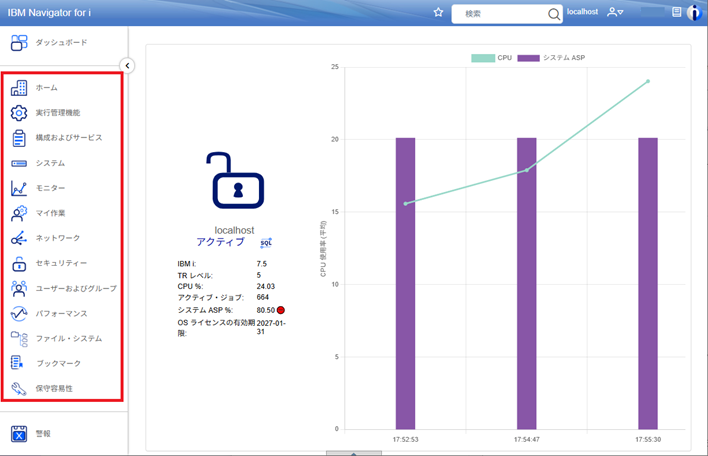Click the TR レベル label
The height and width of the screenshot is (456, 708).
pos(195,275)
